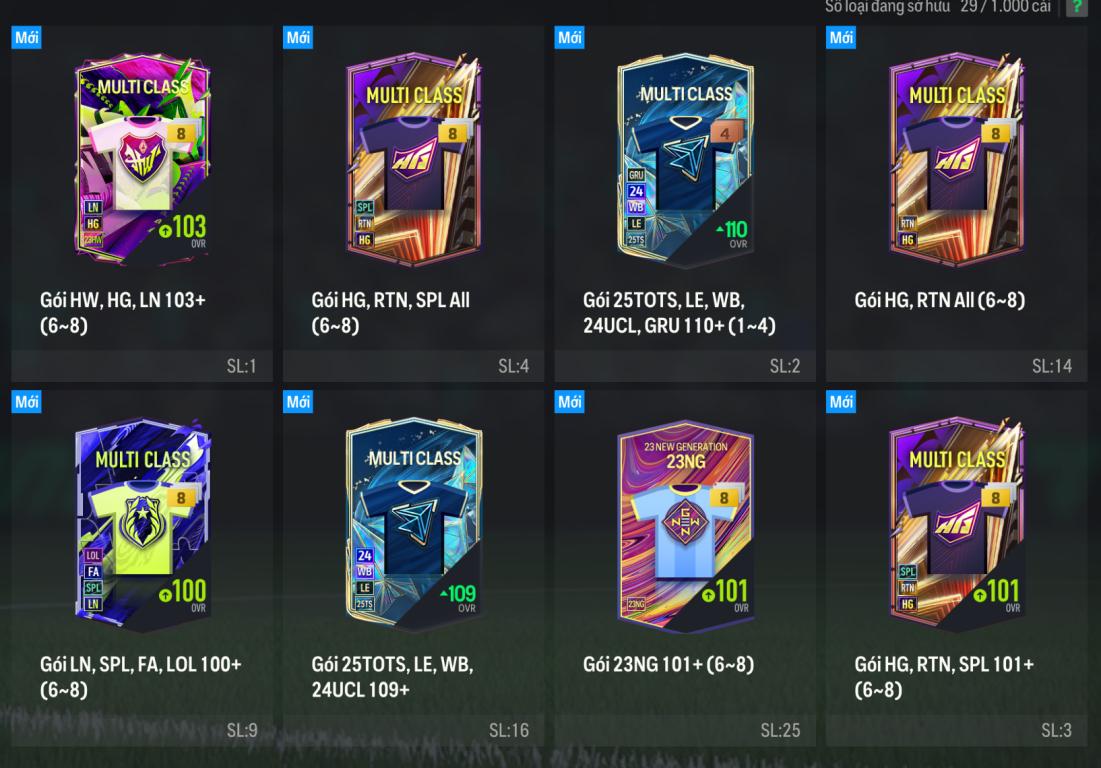Select the 25TOTS 24UCL 109+ pack card

pyautogui.click(x=414, y=568)
